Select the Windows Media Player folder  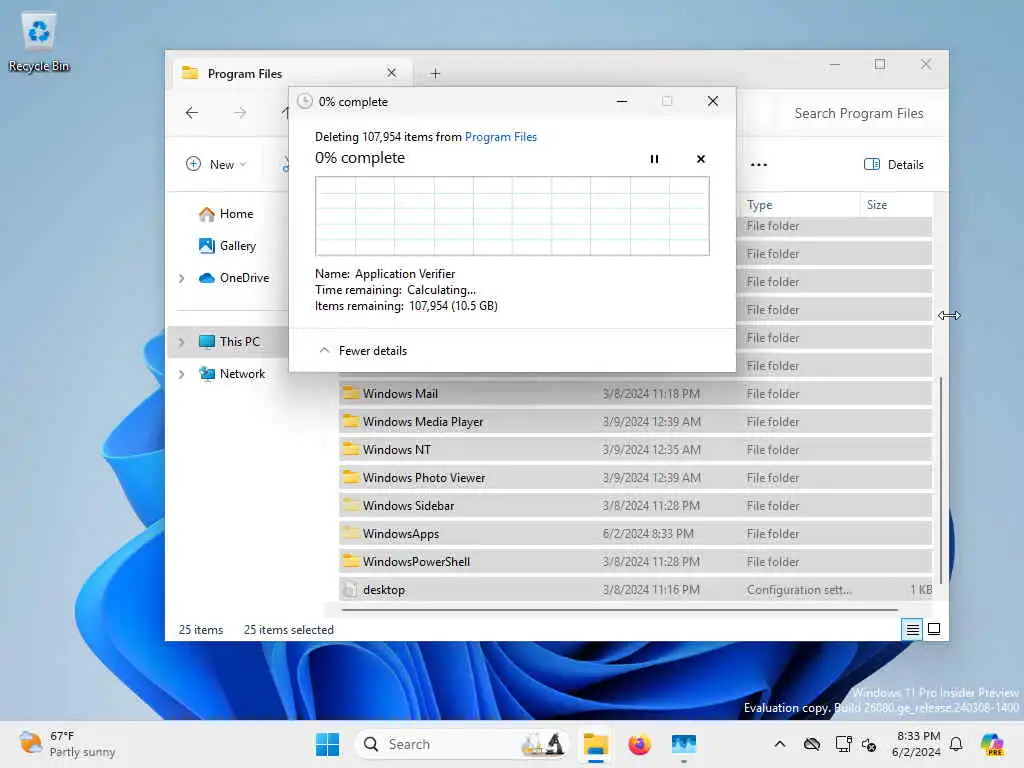635,422
